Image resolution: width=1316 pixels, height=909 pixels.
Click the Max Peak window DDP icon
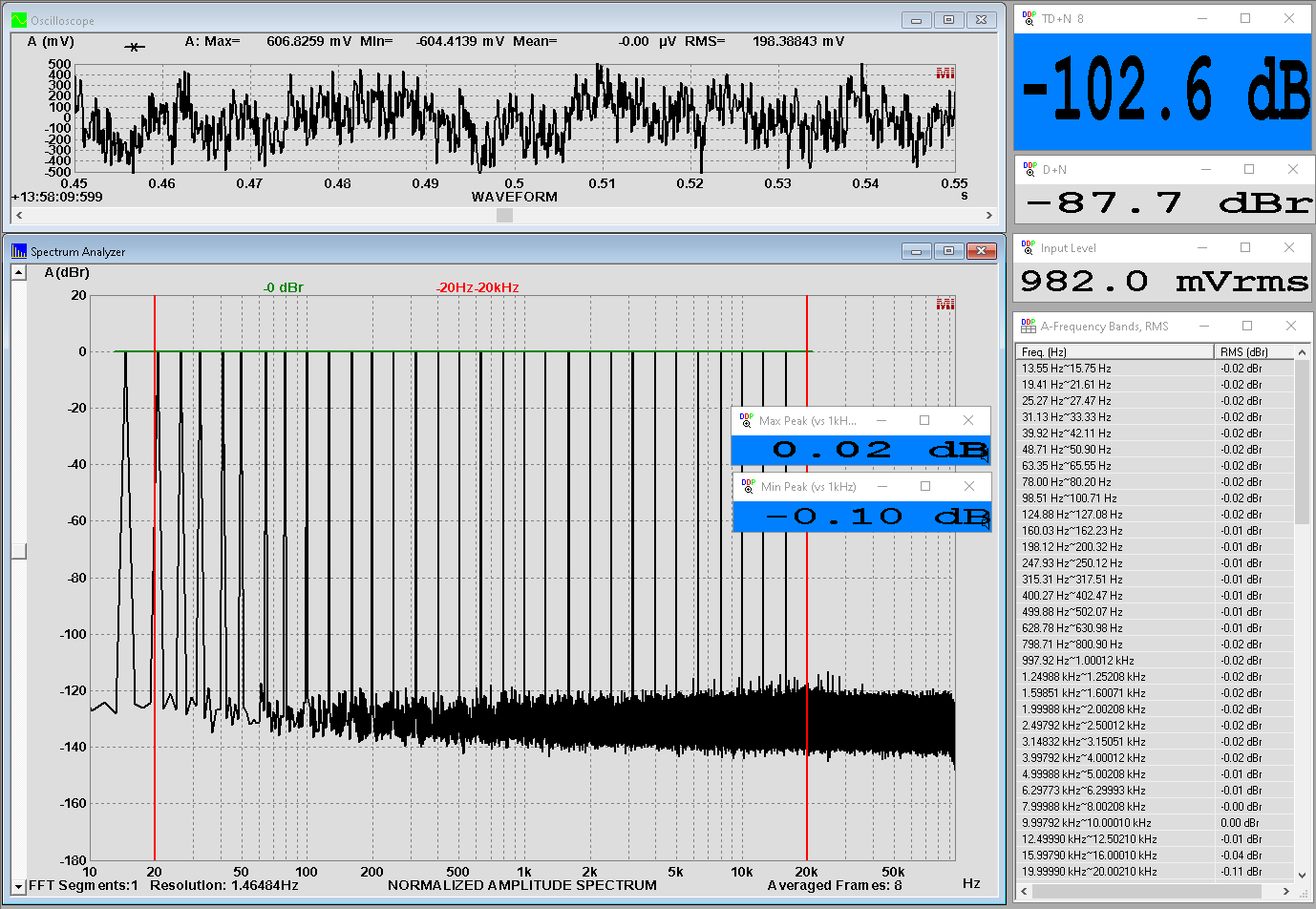pos(747,420)
